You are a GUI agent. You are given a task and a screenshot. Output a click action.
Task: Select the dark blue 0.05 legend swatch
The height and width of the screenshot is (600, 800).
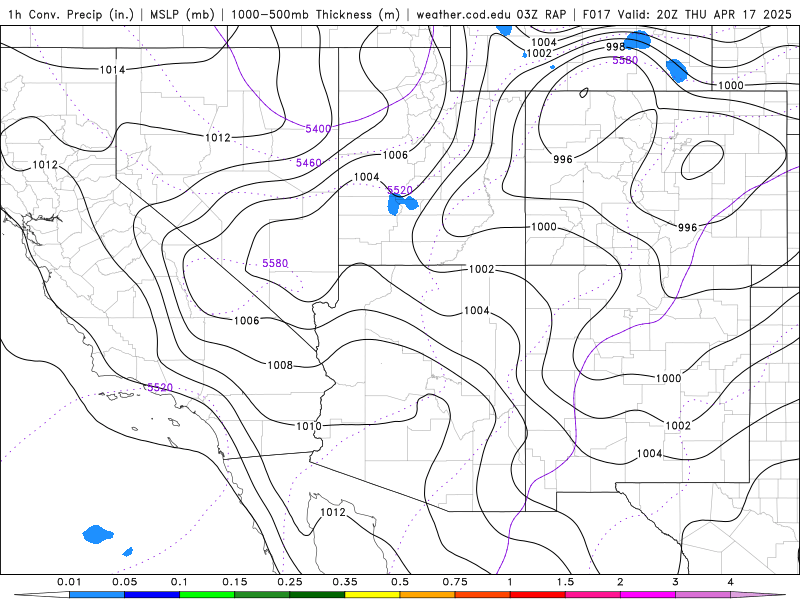coord(152,595)
